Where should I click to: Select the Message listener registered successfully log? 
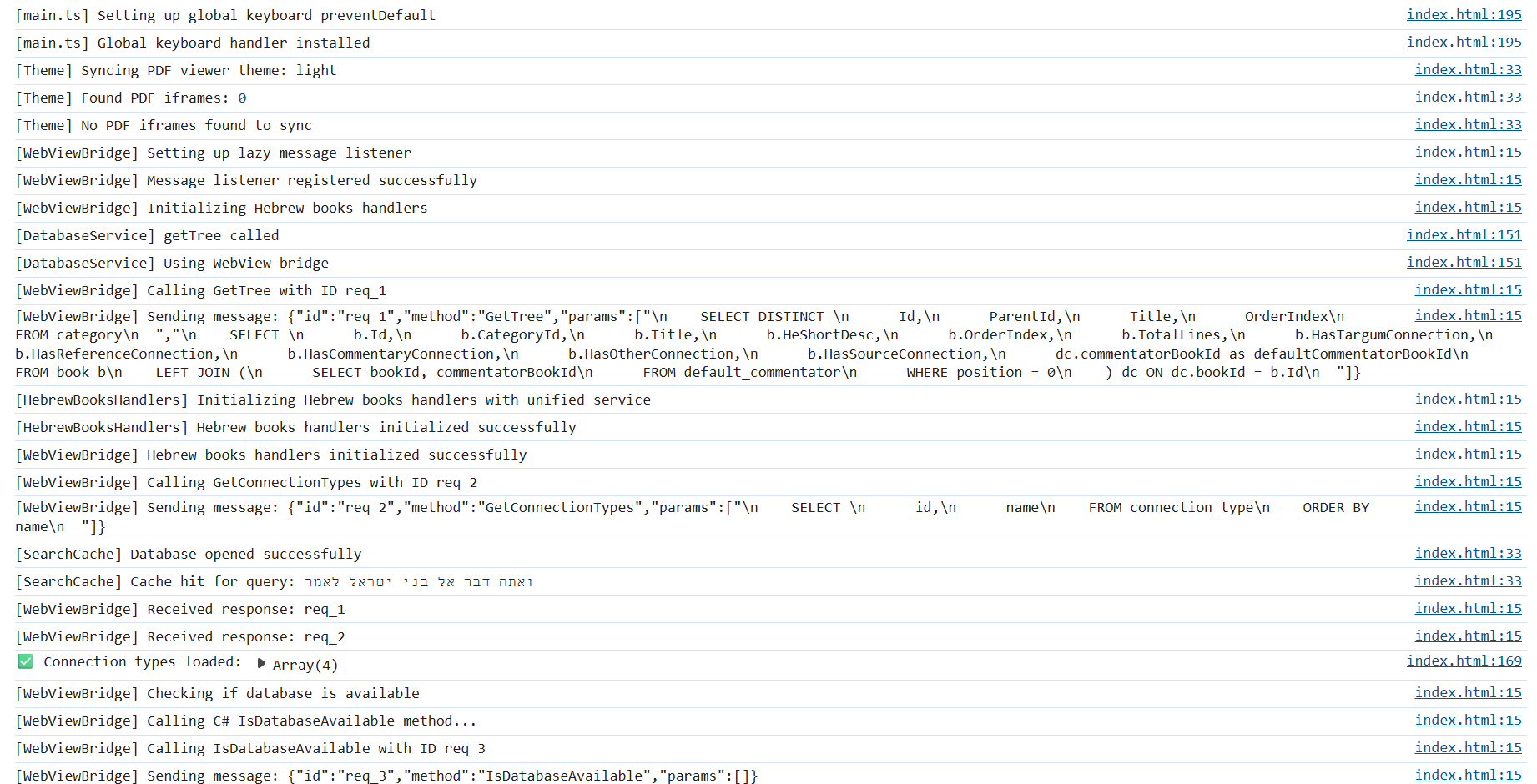coord(246,180)
